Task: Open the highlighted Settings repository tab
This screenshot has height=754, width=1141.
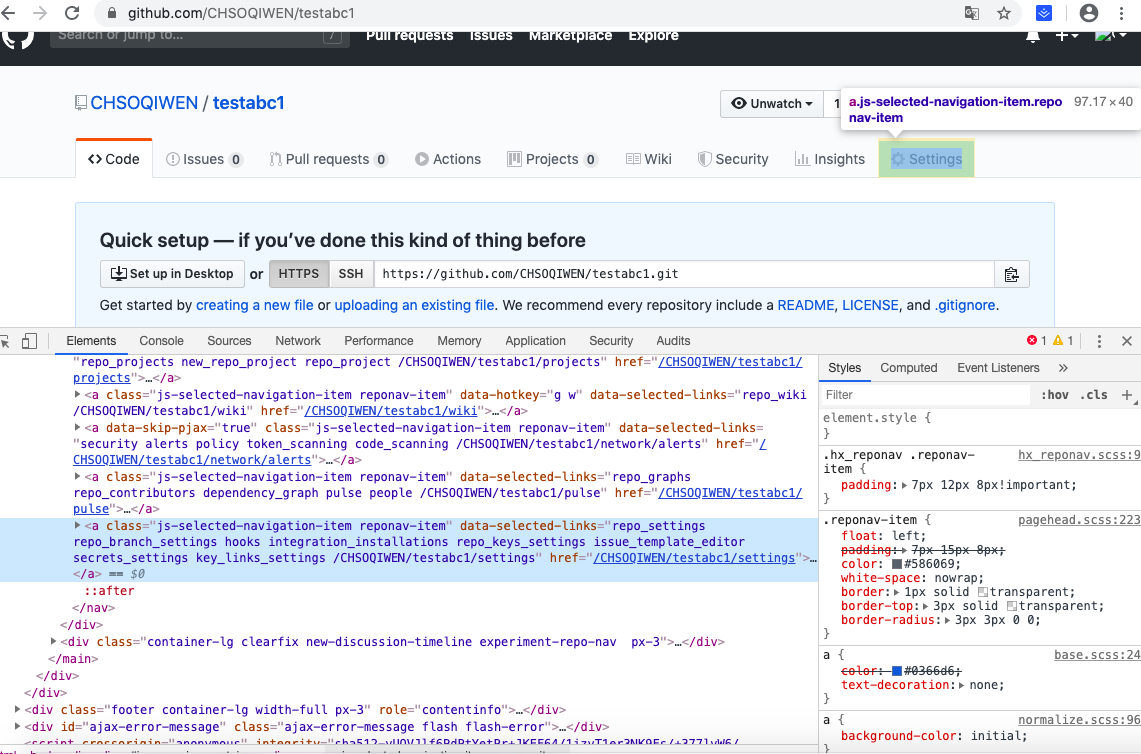Action: [926, 159]
